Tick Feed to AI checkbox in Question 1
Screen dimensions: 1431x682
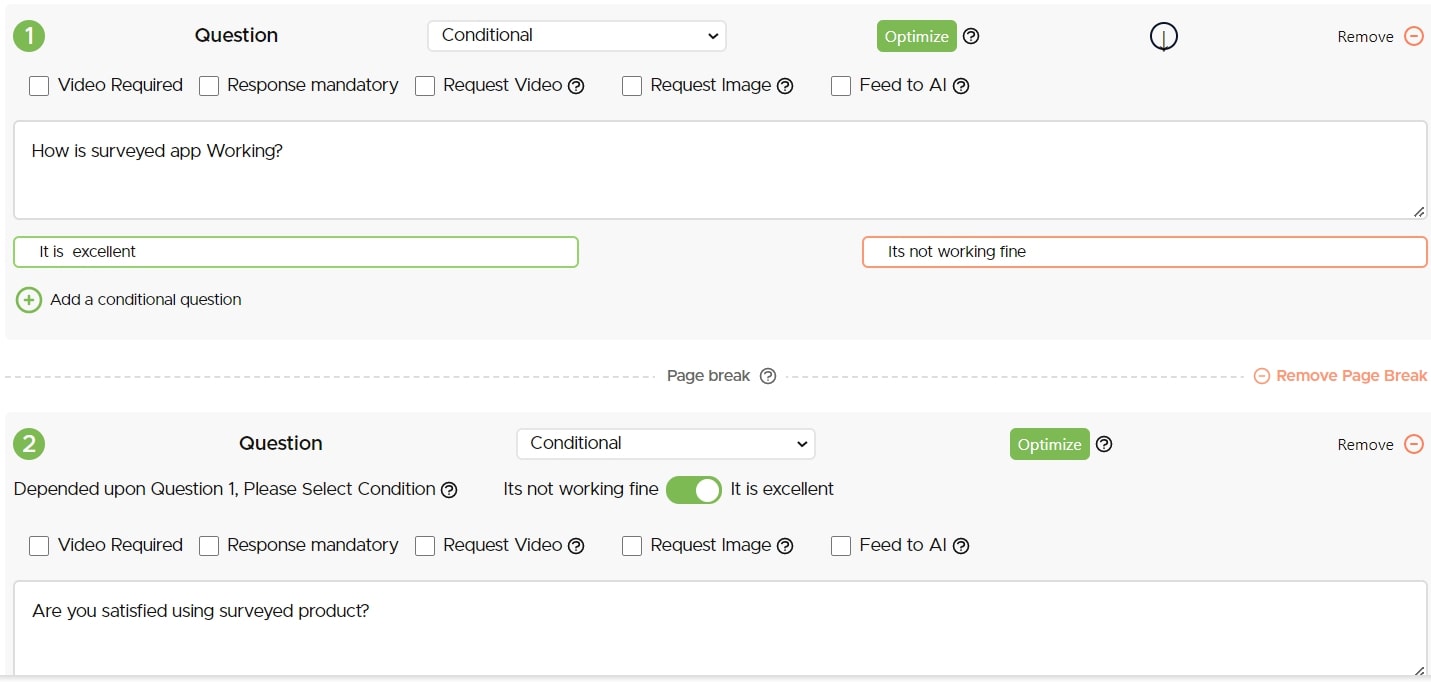coord(841,86)
